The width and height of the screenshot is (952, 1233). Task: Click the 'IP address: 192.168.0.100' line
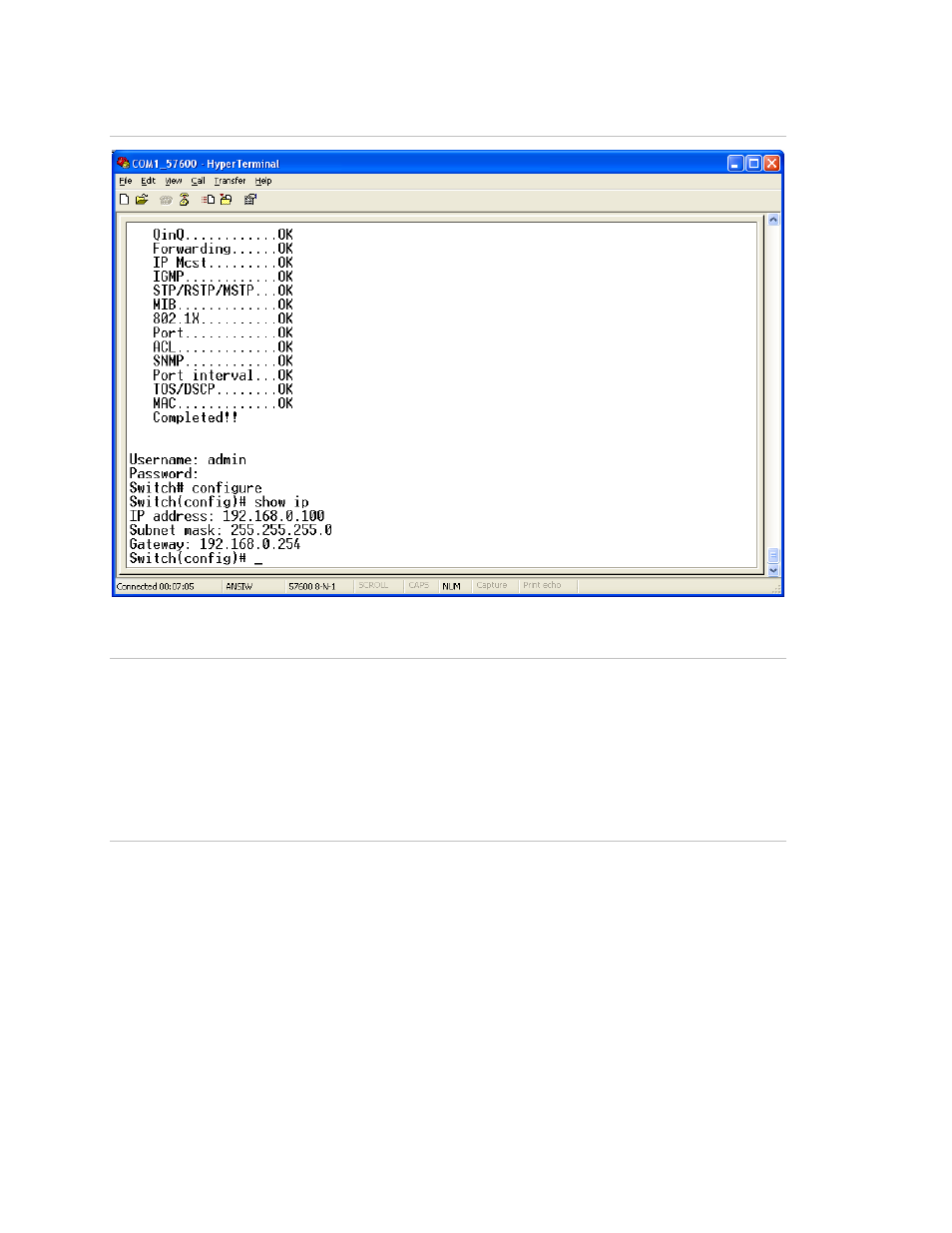(x=227, y=516)
